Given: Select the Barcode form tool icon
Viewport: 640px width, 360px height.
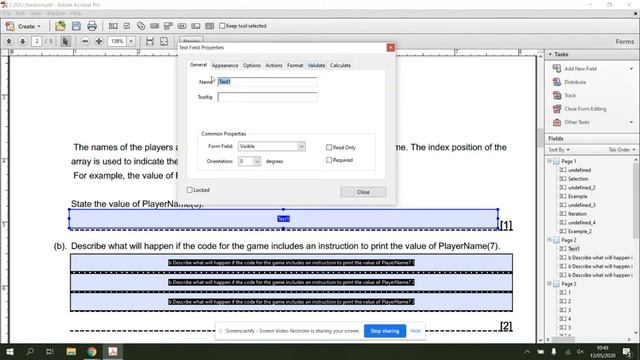Looking at the screenshot, I should [210, 26].
